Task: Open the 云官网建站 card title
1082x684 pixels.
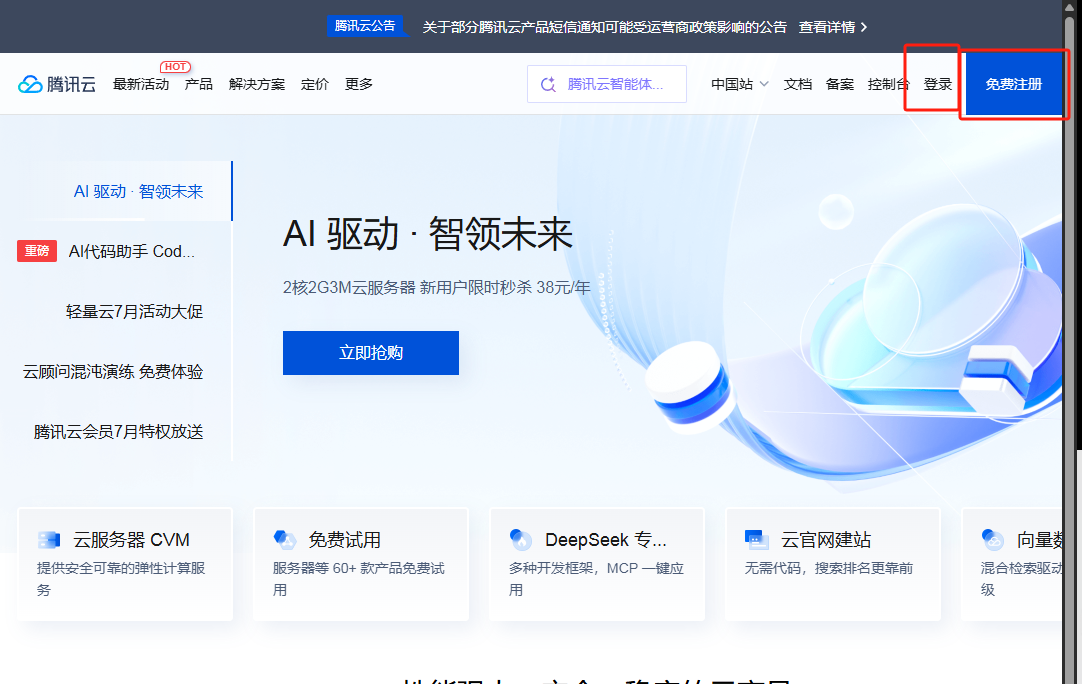Action: (826, 540)
